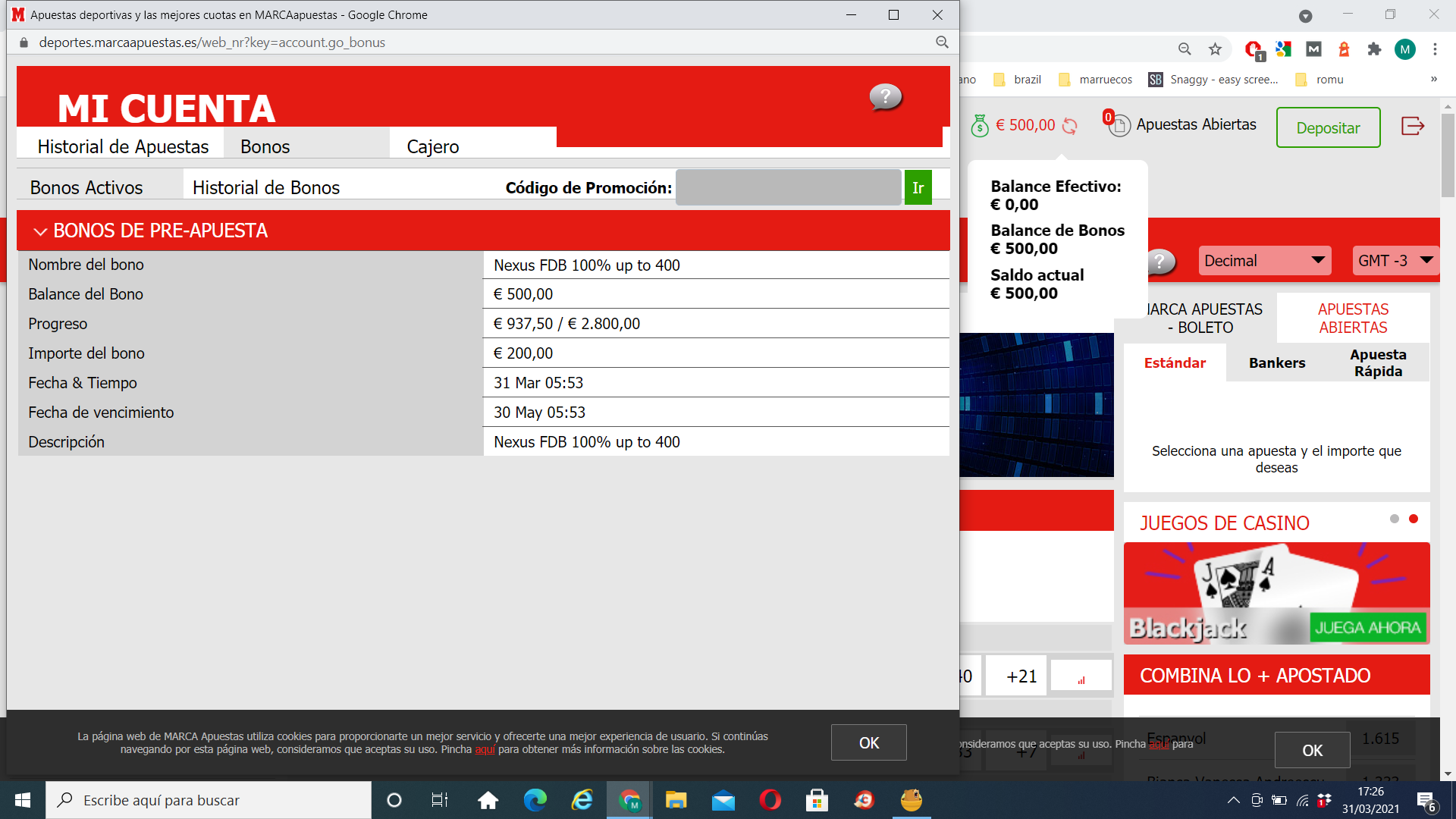Click the zoom magnifier in popup address bar
The image size is (1456, 819).
(942, 42)
